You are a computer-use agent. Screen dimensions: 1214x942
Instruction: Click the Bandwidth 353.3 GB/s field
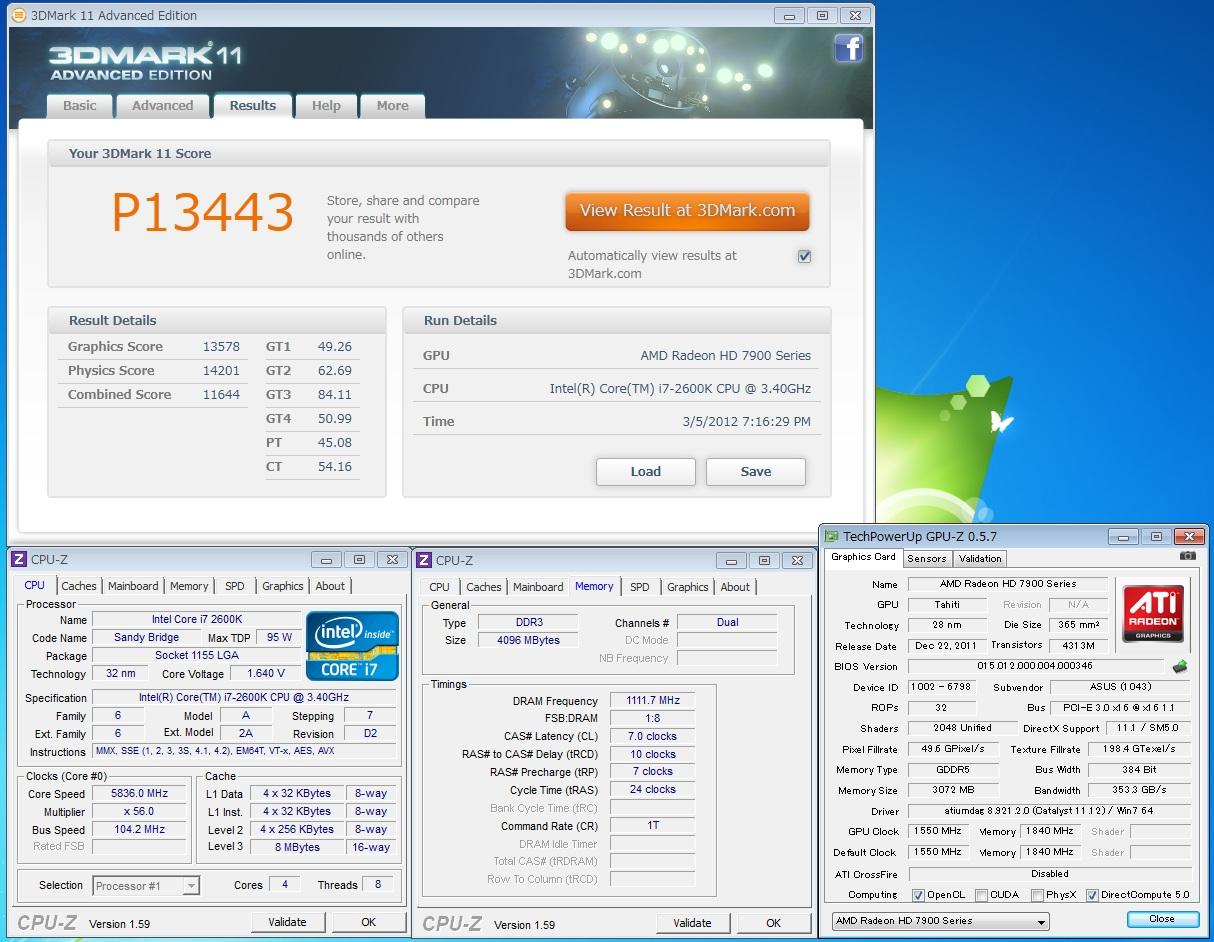(x=1139, y=790)
